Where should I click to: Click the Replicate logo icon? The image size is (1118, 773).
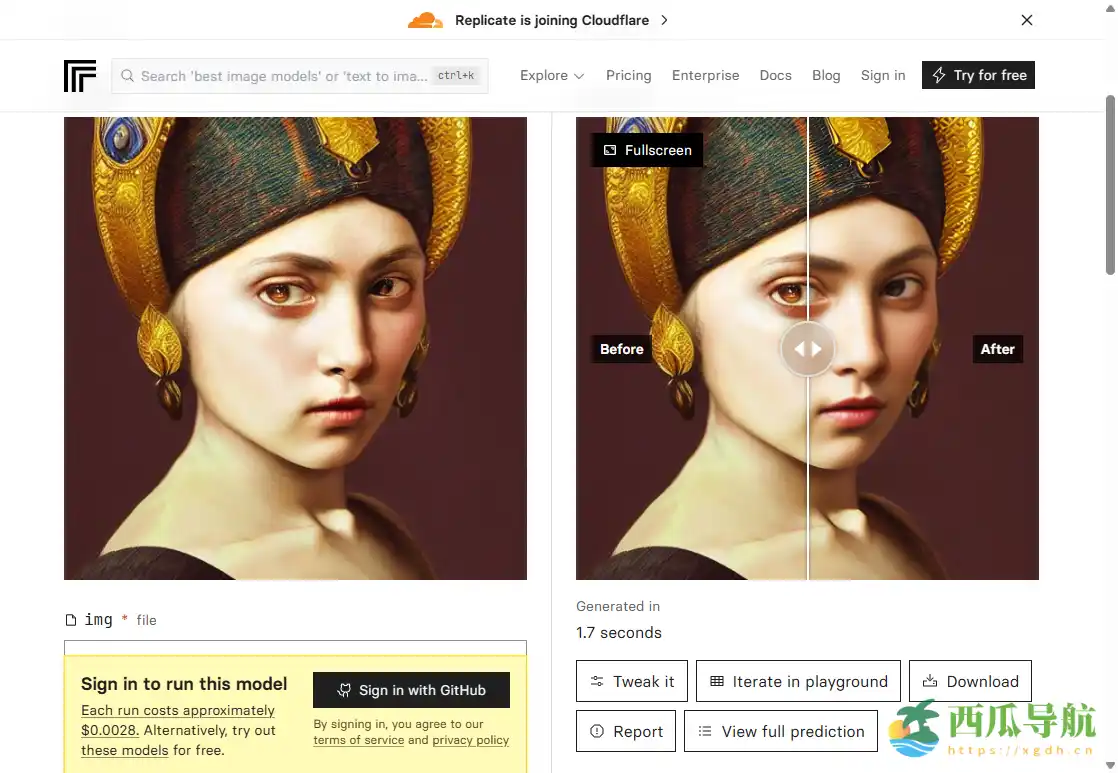(x=80, y=76)
